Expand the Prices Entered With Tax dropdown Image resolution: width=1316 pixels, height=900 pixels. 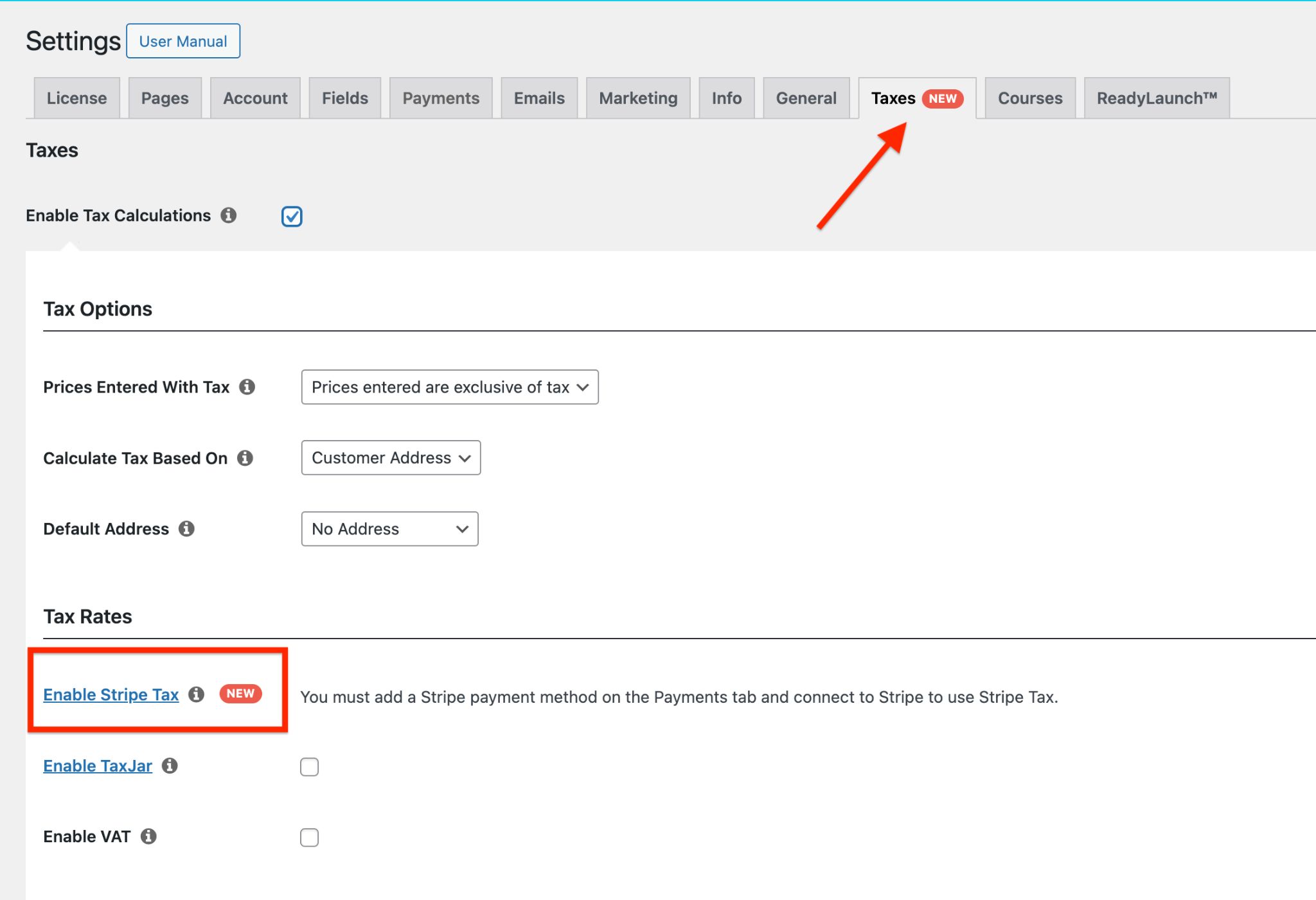tap(449, 386)
